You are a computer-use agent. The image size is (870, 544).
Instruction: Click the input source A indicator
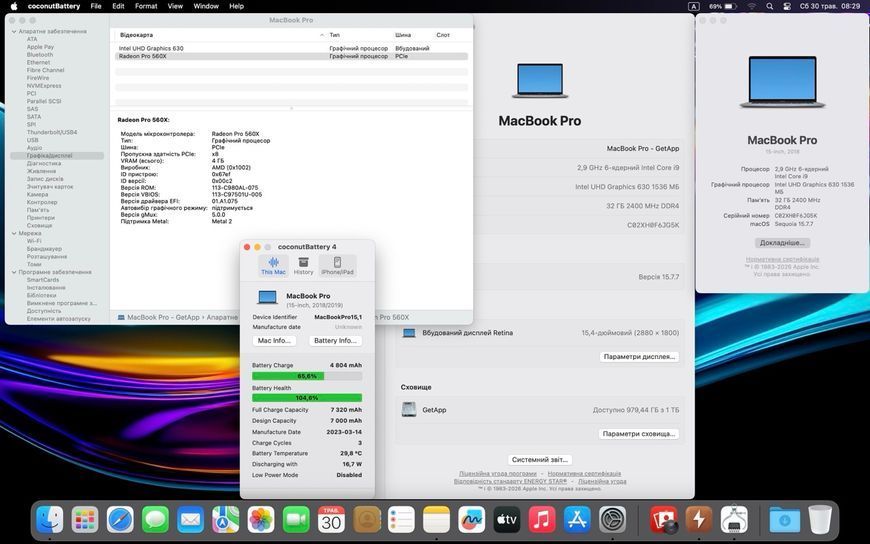click(694, 6)
